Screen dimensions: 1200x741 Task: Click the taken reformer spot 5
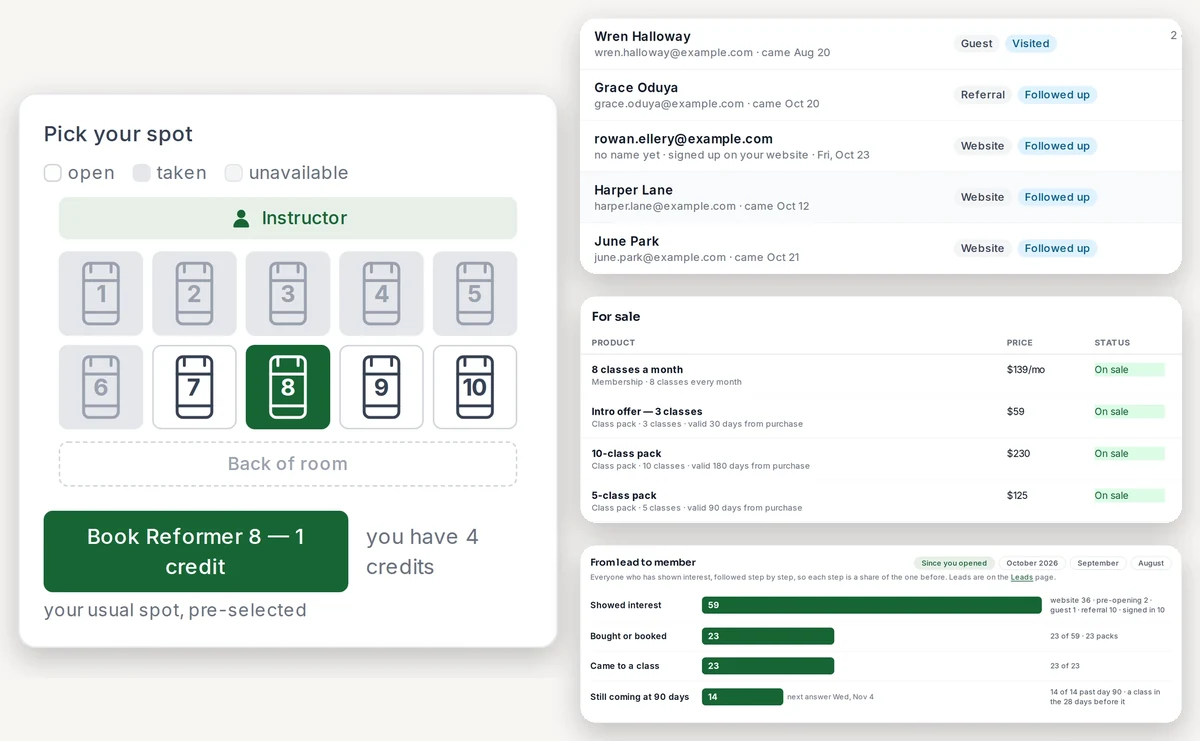tap(475, 293)
